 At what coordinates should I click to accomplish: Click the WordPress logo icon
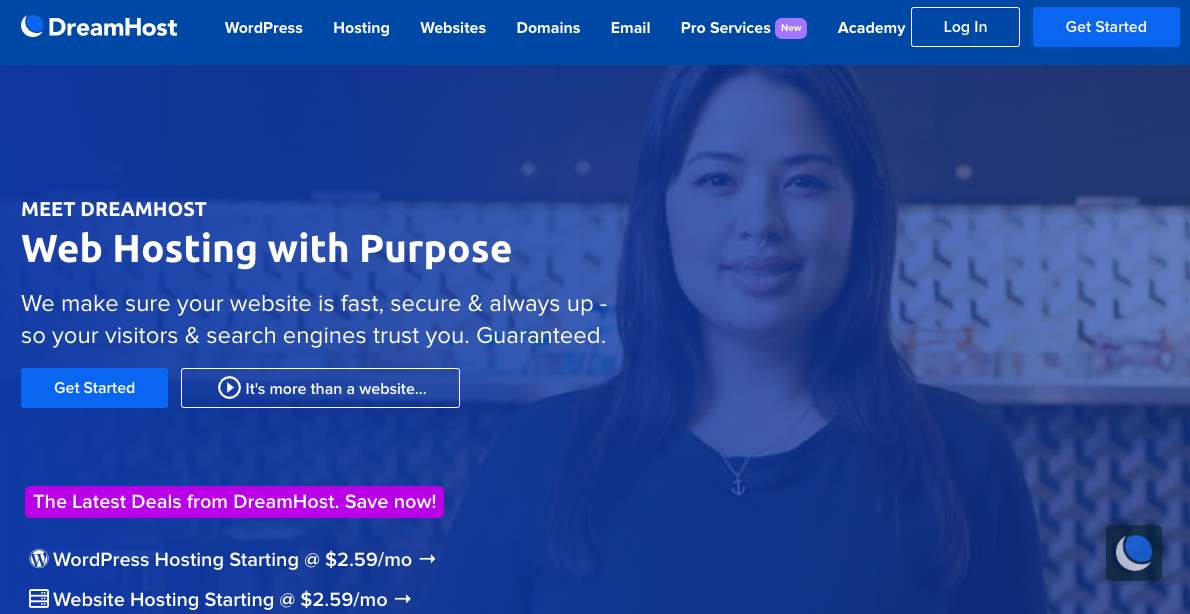(39, 559)
